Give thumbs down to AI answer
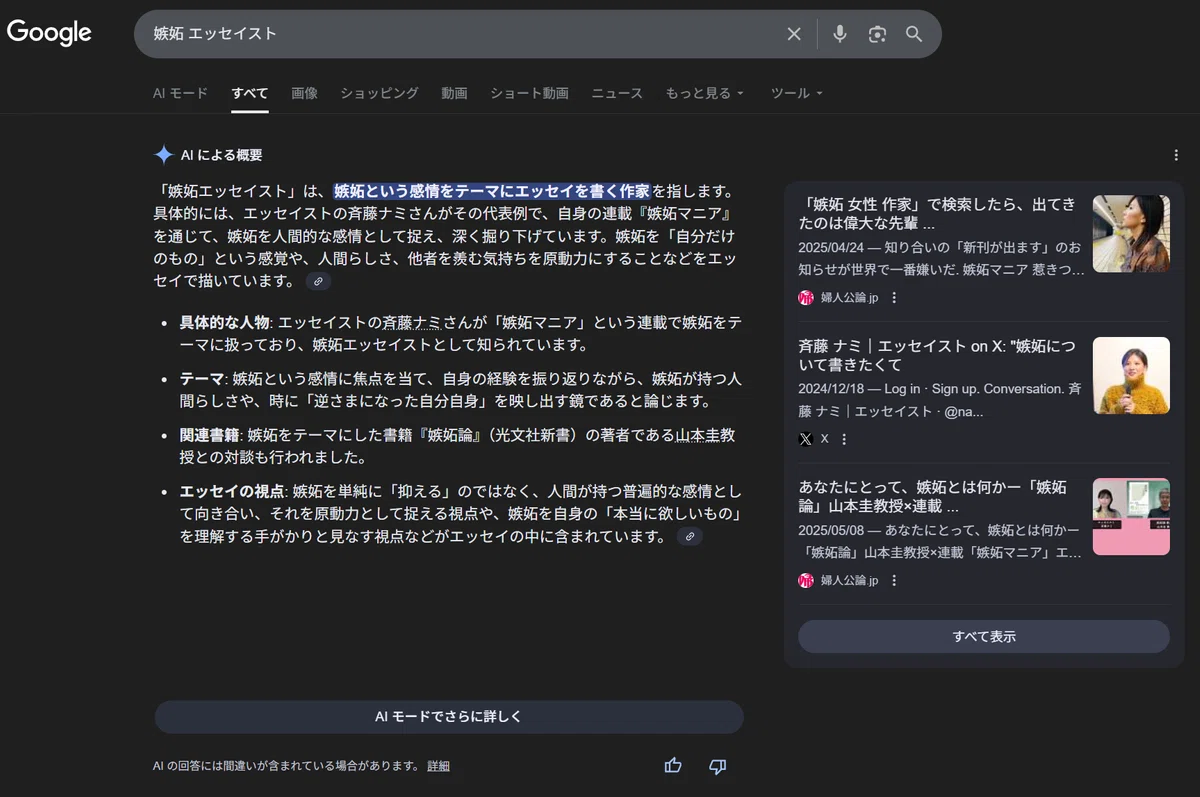Screen dimensions: 1200x797 tap(717, 766)
